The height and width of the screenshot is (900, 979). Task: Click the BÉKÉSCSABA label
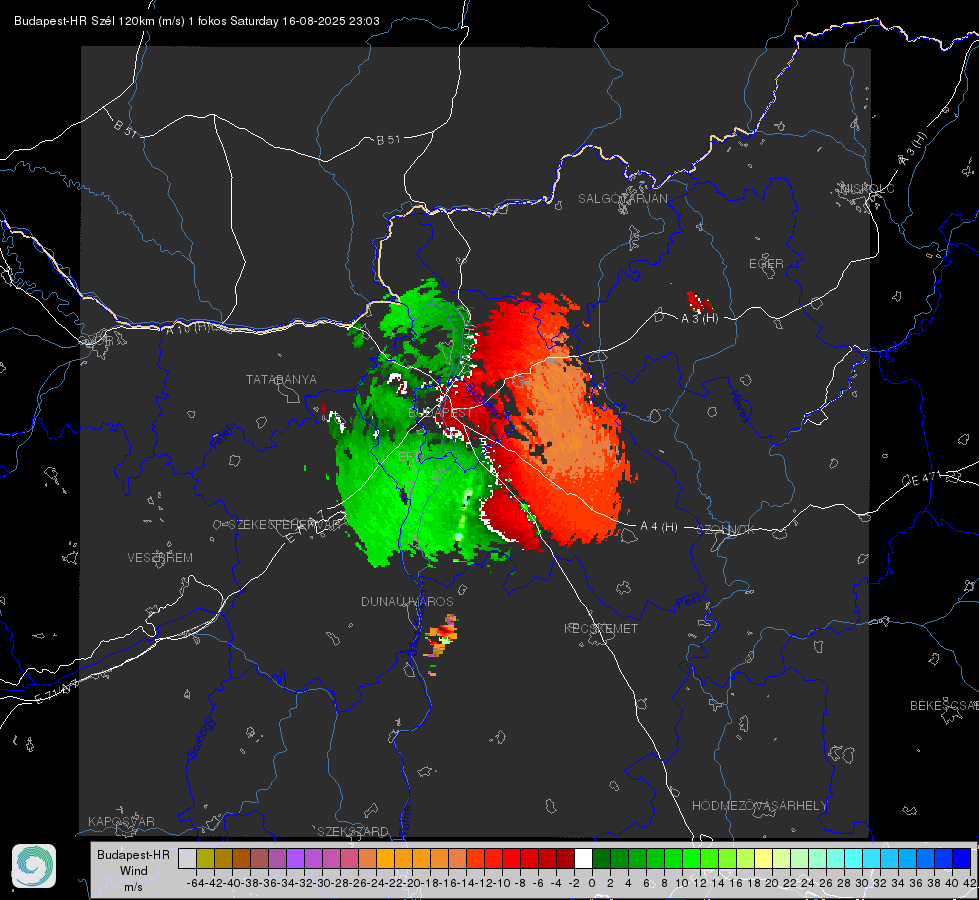pos(944,705)
